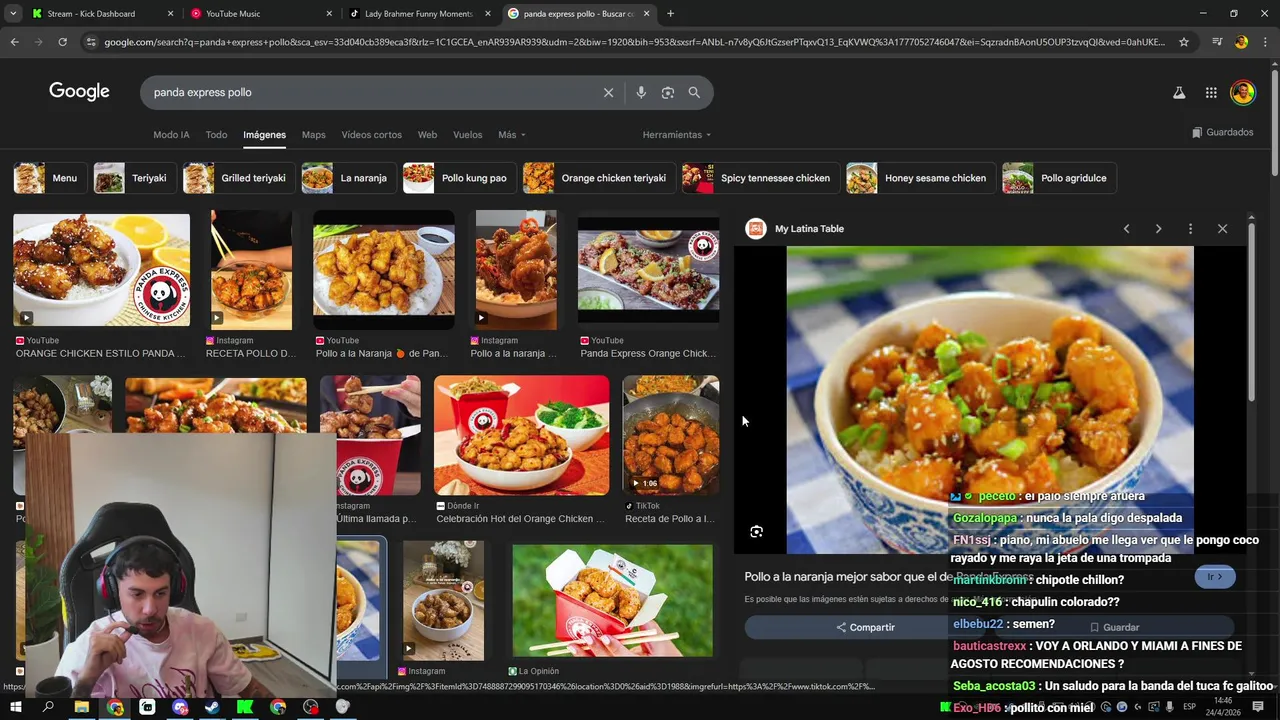Image resolution: width=1280 pixels, height=720 pixels.
Task: Filter images by La naranja chip
Action: 348,178
